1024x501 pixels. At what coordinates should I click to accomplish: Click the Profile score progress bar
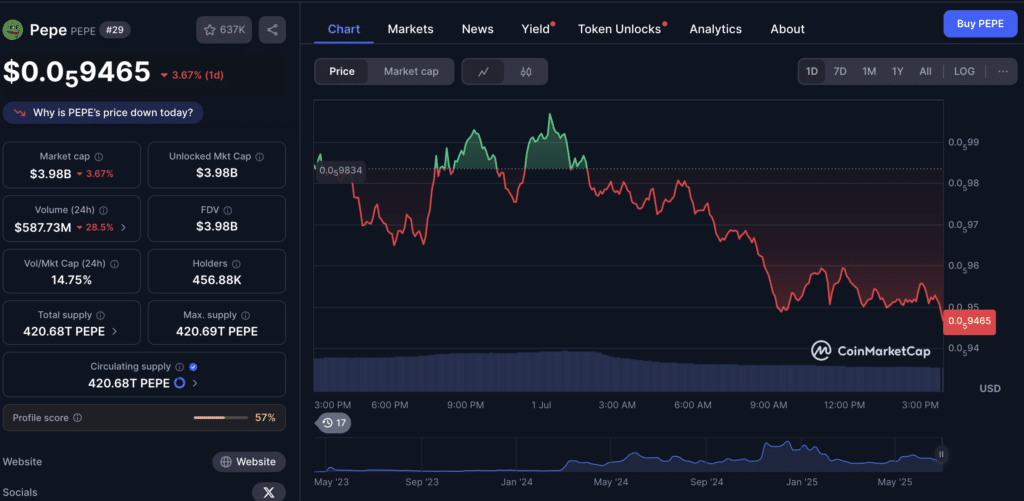pyautogui.click(x=221, y=417)
